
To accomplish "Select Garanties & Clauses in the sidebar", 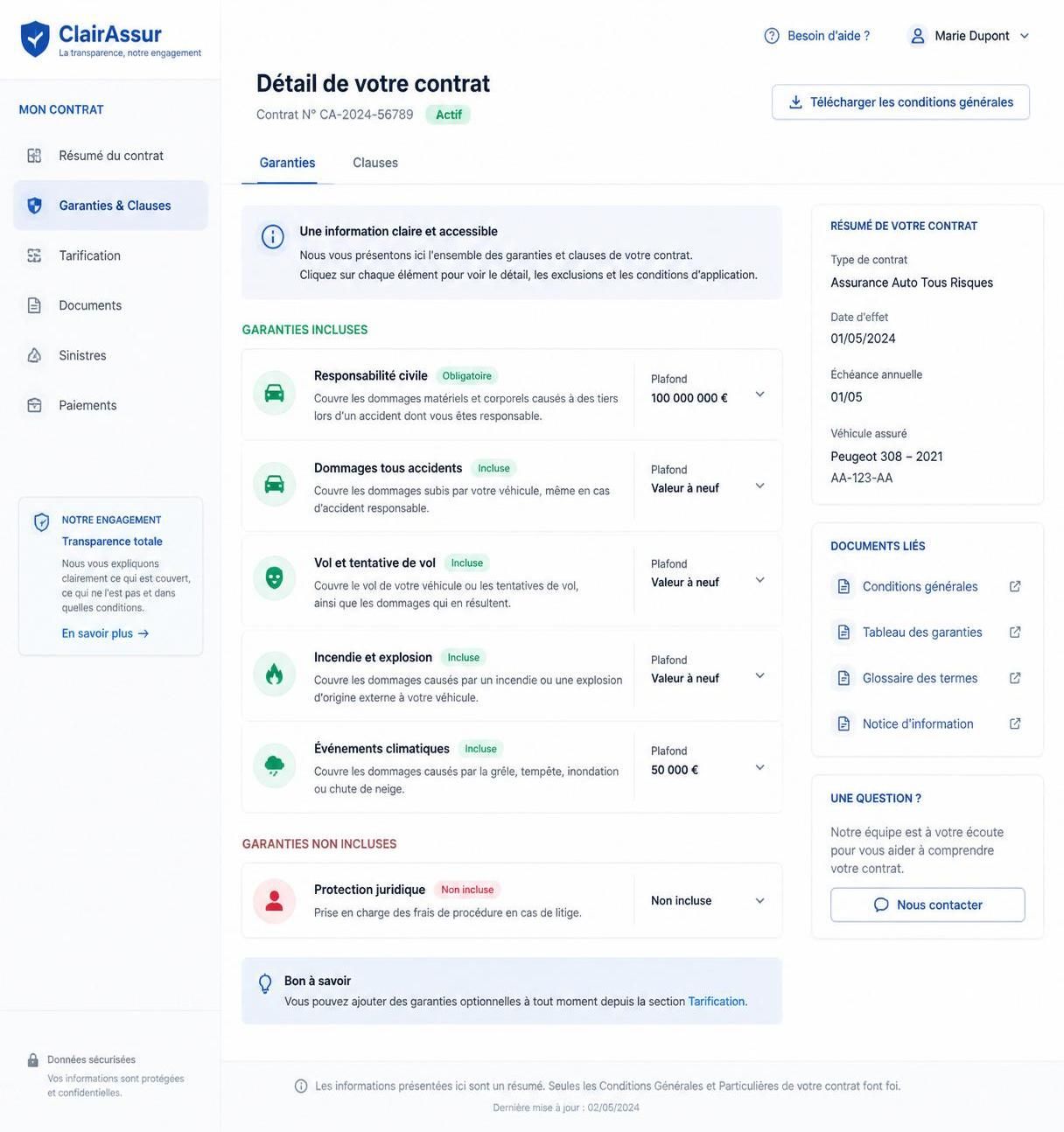I will (x=111, y=206).
